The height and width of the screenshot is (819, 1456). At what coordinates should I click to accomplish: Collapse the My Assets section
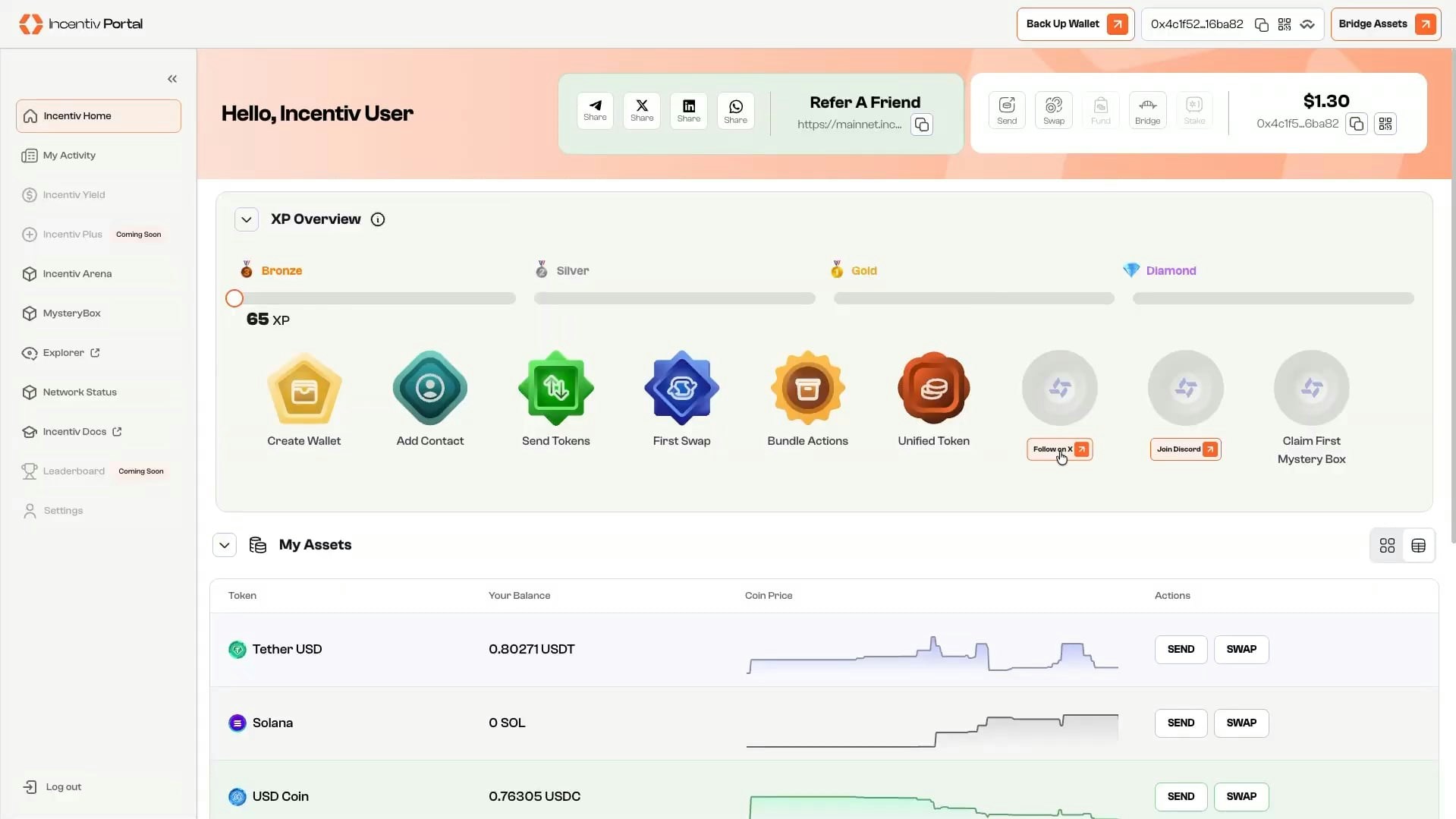(x=224, y=545)
